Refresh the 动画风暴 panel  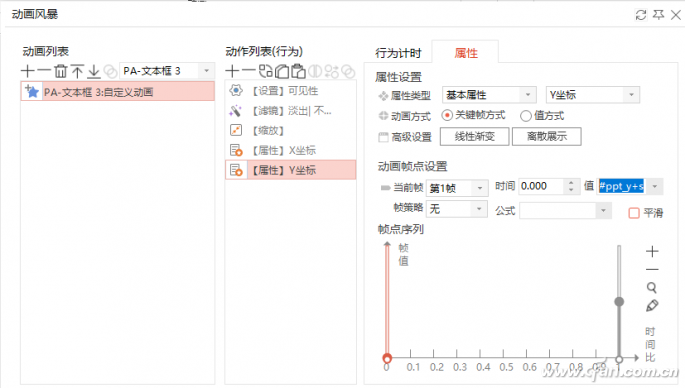tap(641, 15)
